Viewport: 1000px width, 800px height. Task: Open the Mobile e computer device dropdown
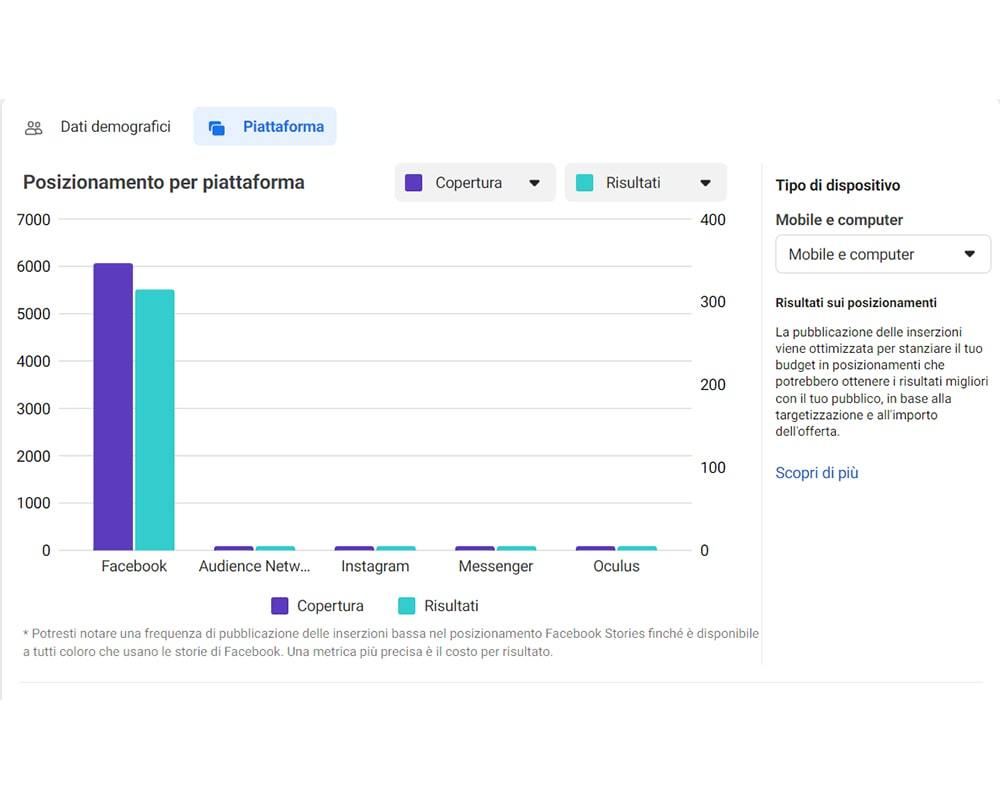tap(883, 254)
